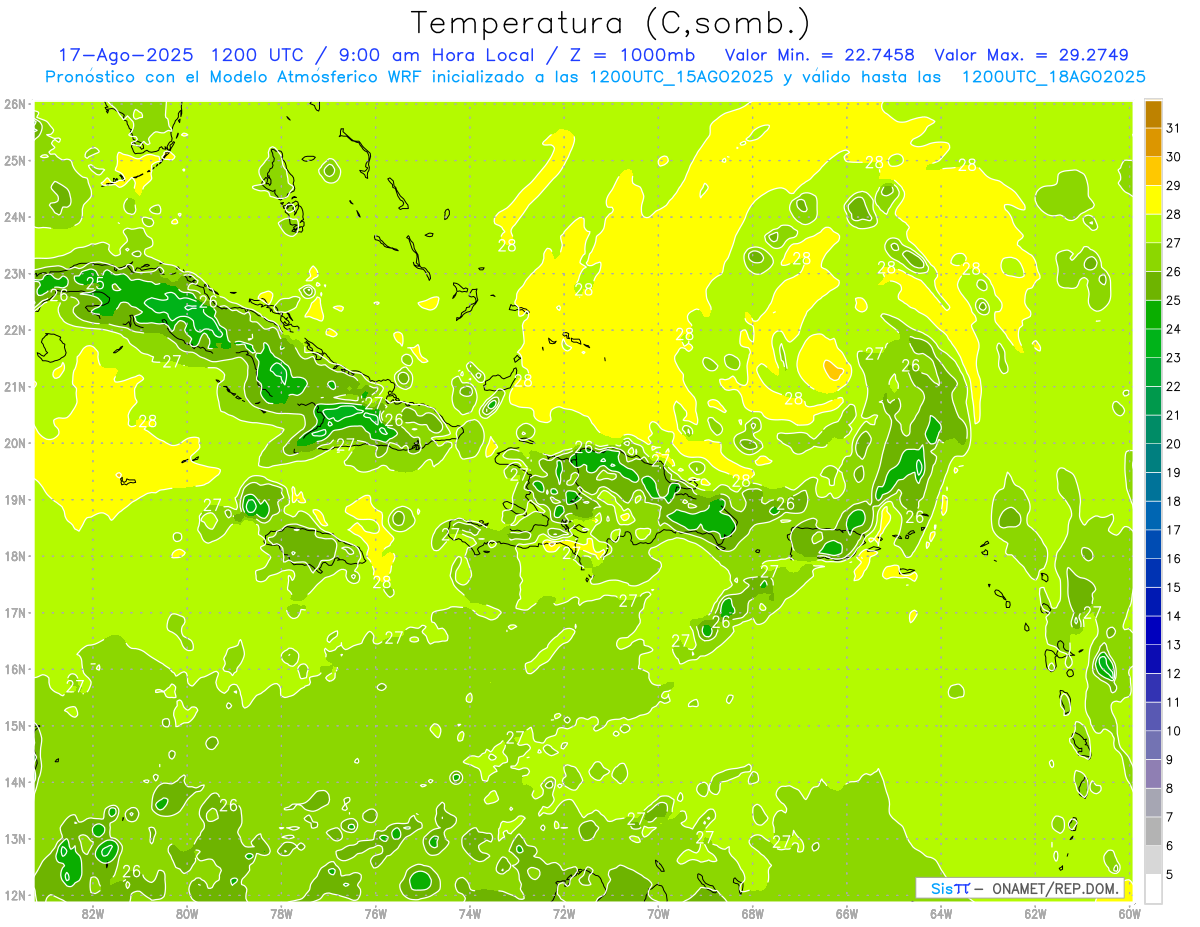Click the 21N latitude axis label
Screen dimensions: 1200x927
pos(15,386)
